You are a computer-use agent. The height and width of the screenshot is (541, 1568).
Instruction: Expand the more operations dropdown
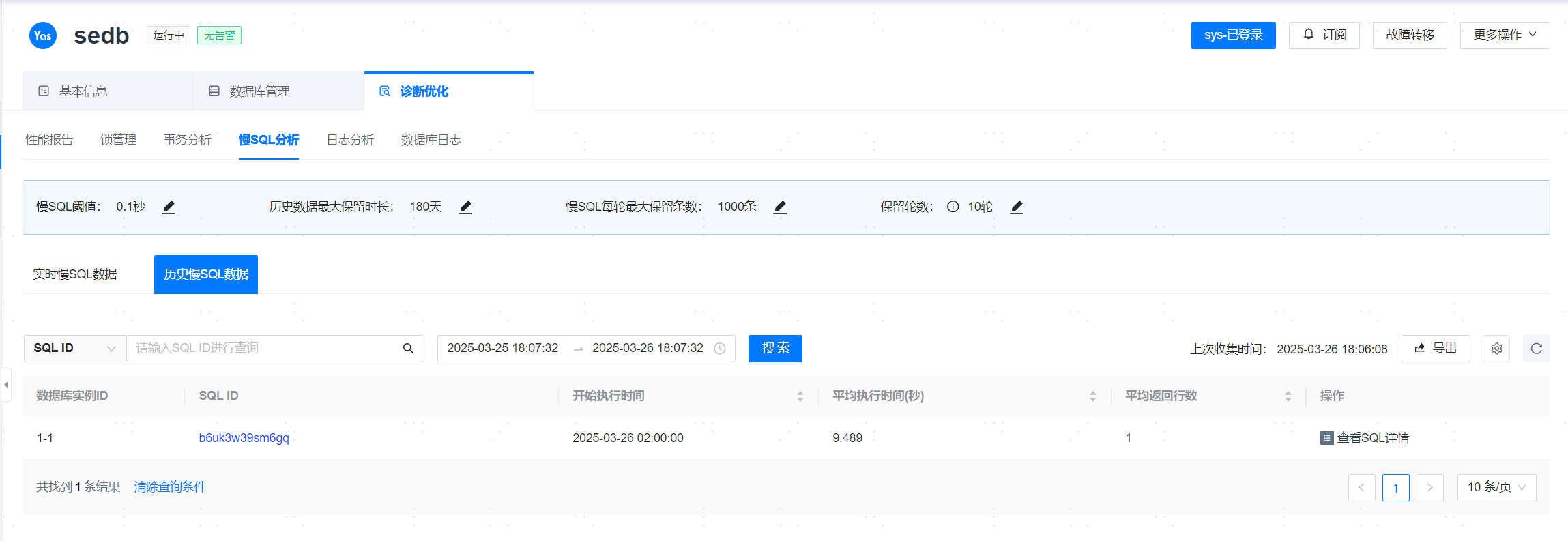1505,35
